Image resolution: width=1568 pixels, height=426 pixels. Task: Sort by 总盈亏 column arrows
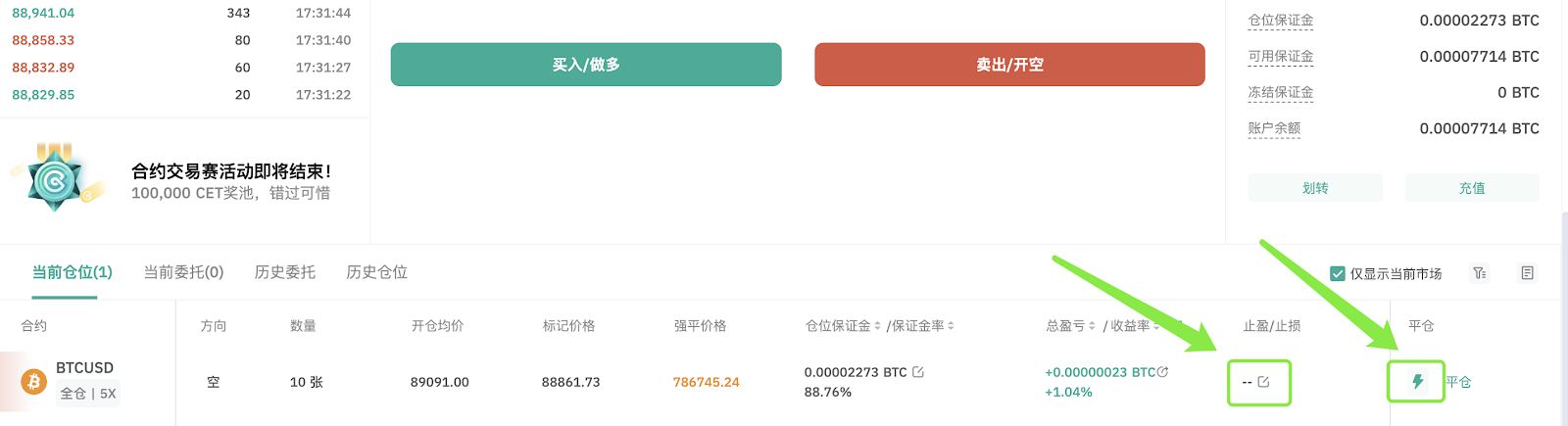tap(1092, 326)
